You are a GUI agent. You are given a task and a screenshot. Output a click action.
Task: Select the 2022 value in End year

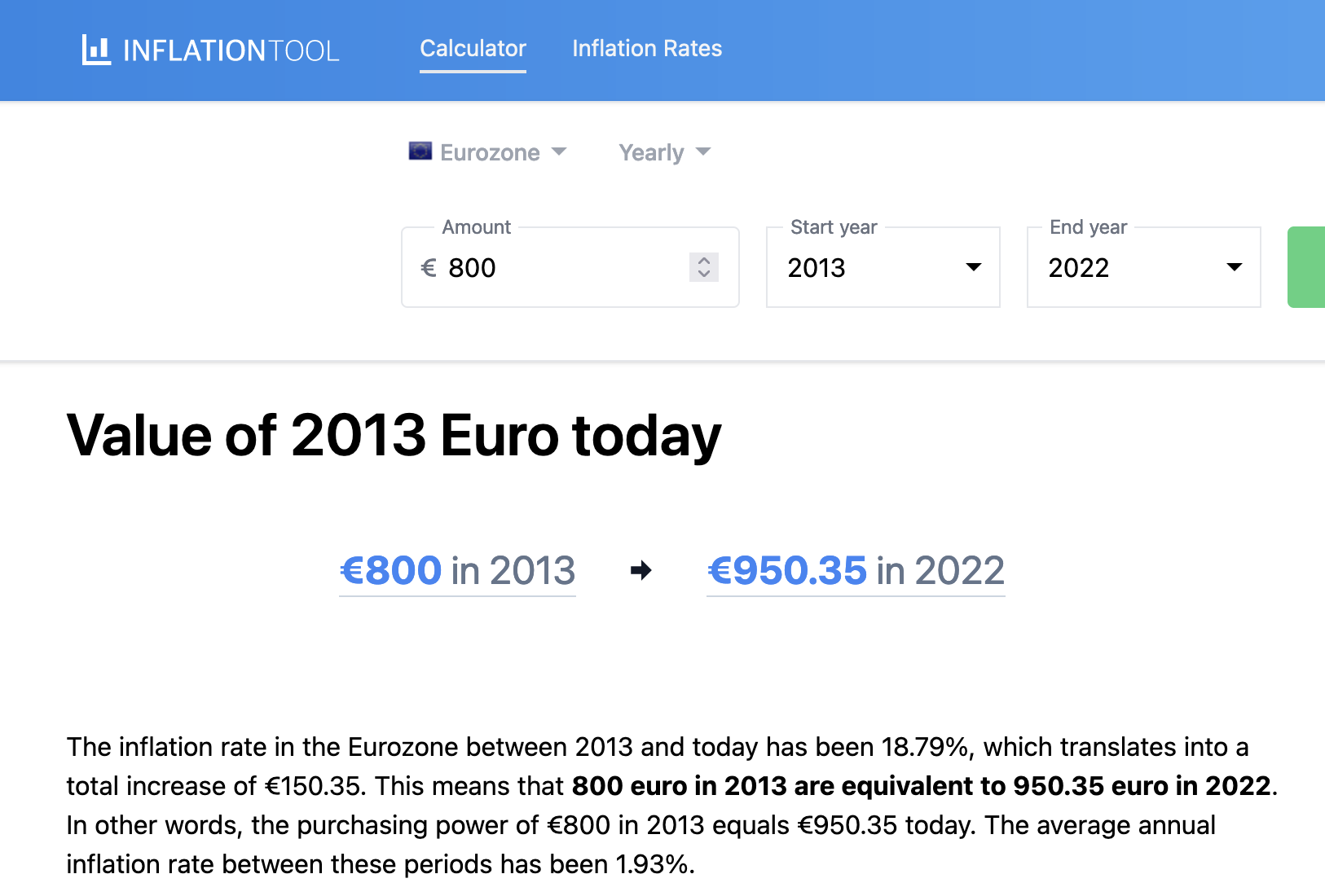click(x=1079, y=268)
